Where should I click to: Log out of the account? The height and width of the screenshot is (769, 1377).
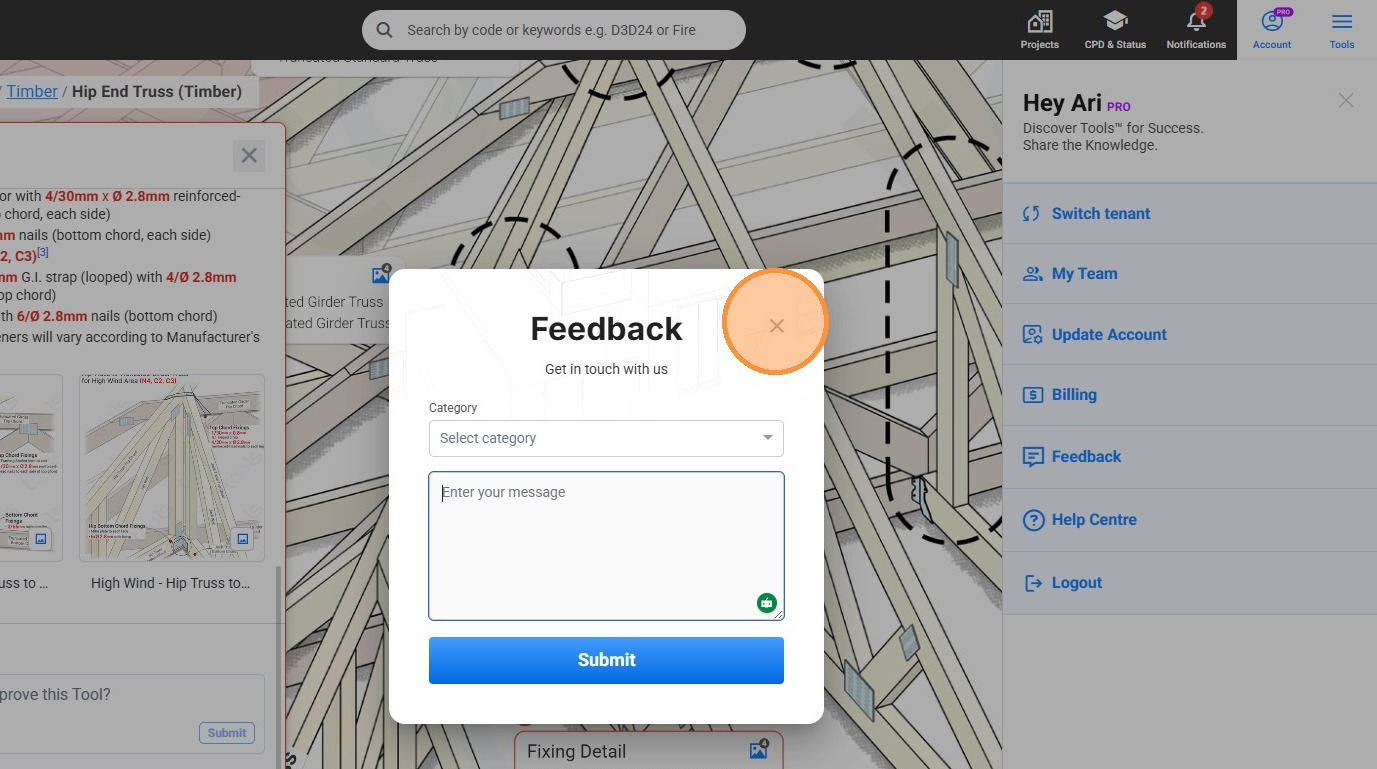1076,583
